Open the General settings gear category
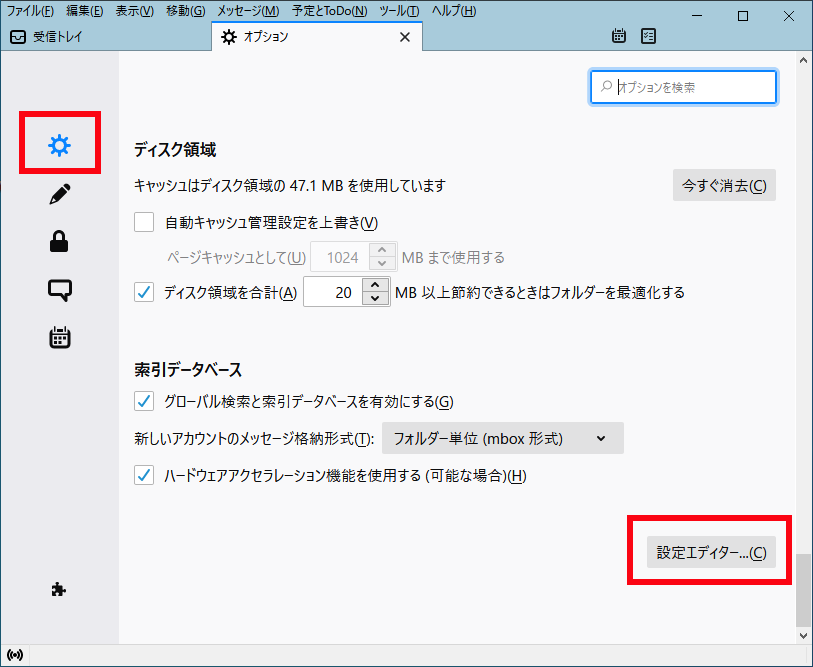Viewport: 813px width, 667px height. [x=60, y=146]
